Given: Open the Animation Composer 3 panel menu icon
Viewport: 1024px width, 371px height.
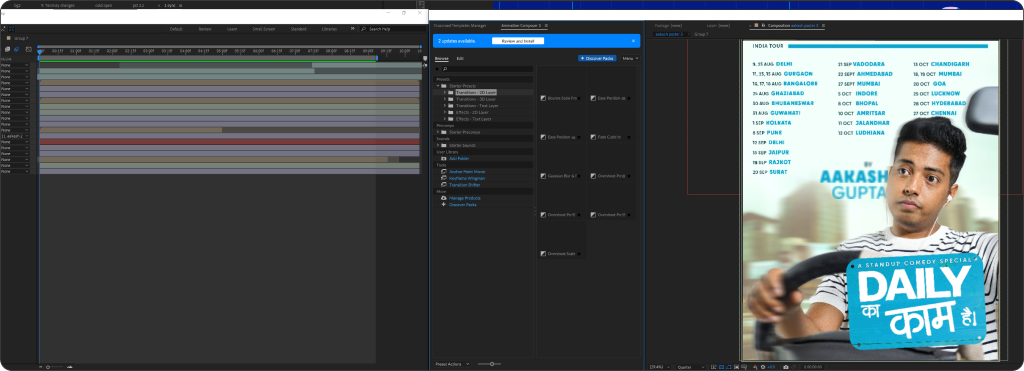Looking at the screenshot, I should pos(547,25).
